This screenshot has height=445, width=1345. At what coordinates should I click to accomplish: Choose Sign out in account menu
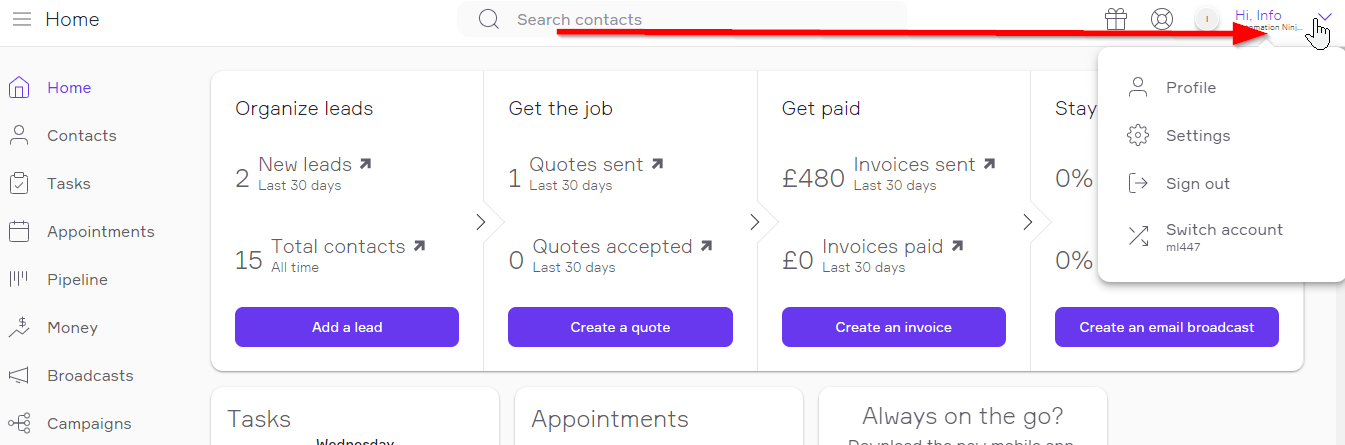coord(1197,184)
